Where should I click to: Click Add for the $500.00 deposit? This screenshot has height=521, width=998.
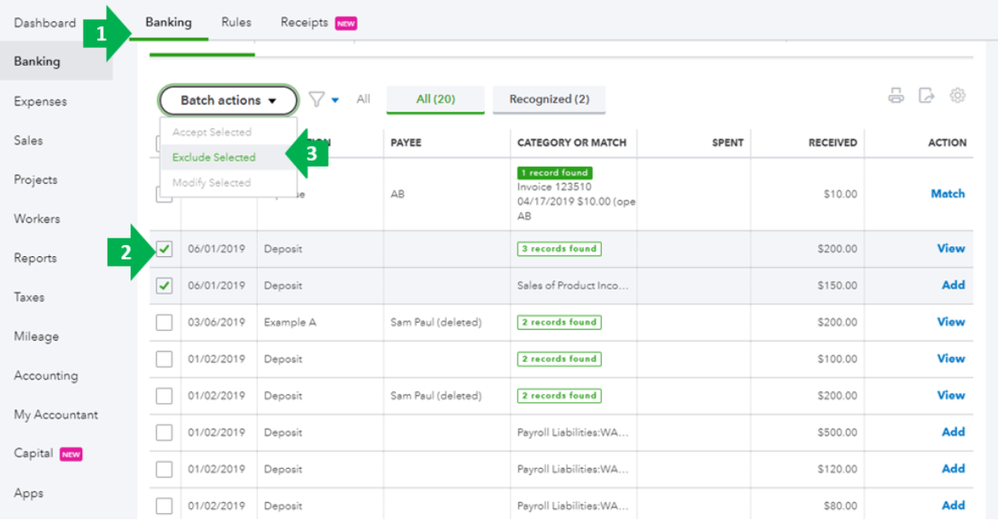tap(953, 432)
